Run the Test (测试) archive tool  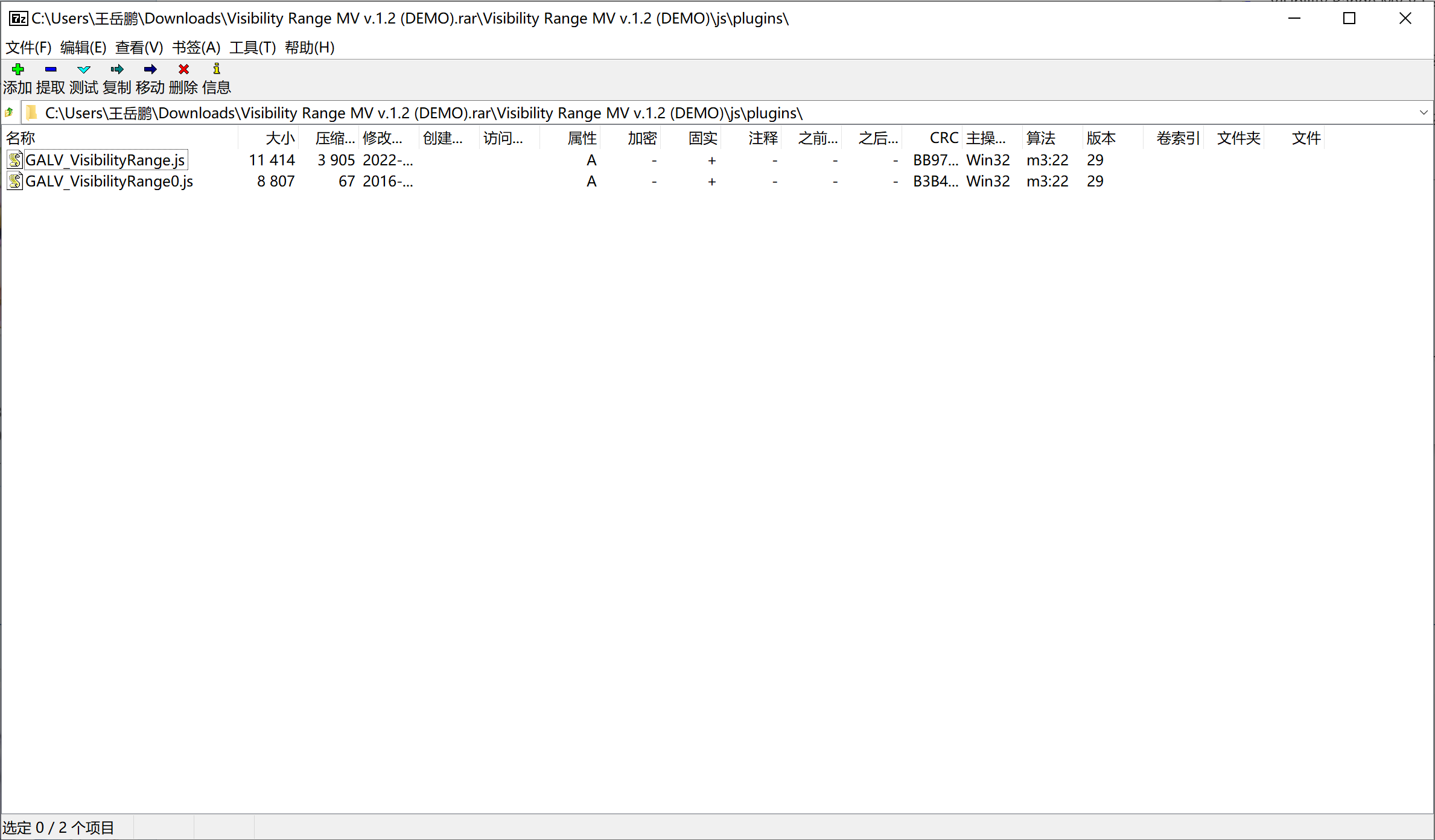[x=84, y=69]
